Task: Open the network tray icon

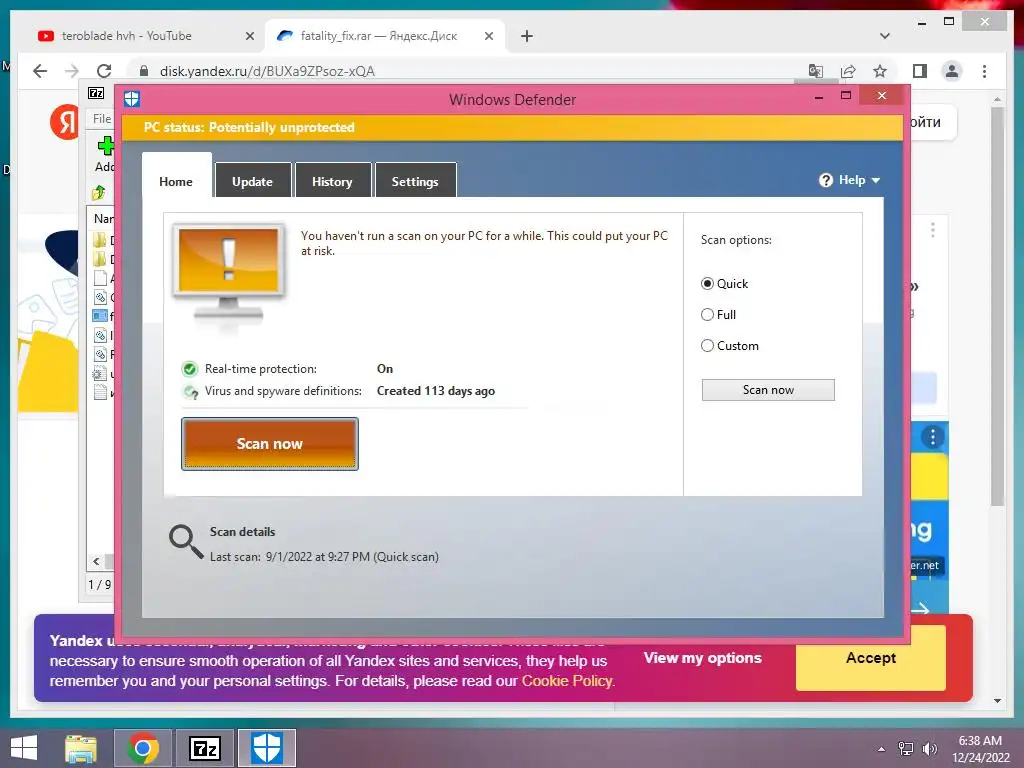Action: click(906, 749)
